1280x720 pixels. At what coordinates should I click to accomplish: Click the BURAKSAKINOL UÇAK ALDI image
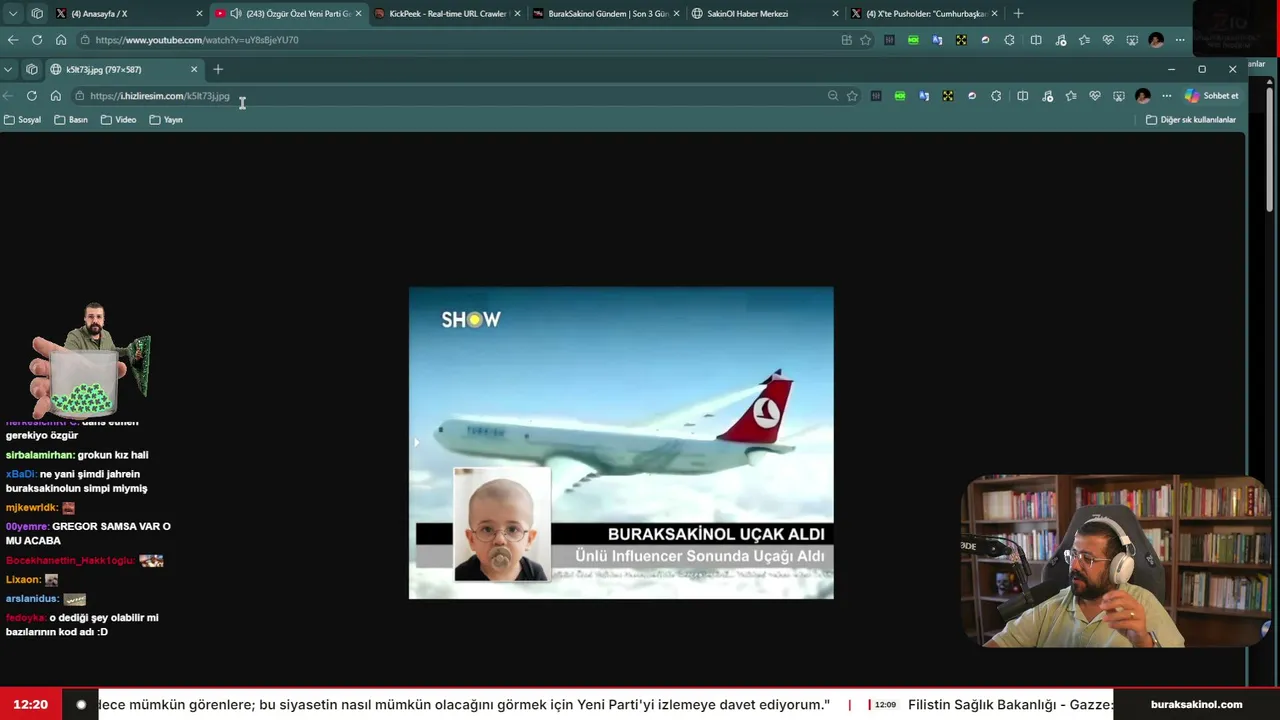621,443
